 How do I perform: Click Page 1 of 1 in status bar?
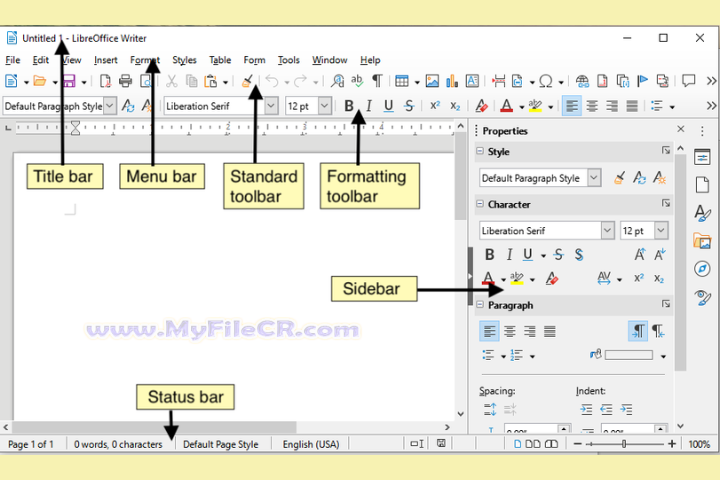(31, 444)
